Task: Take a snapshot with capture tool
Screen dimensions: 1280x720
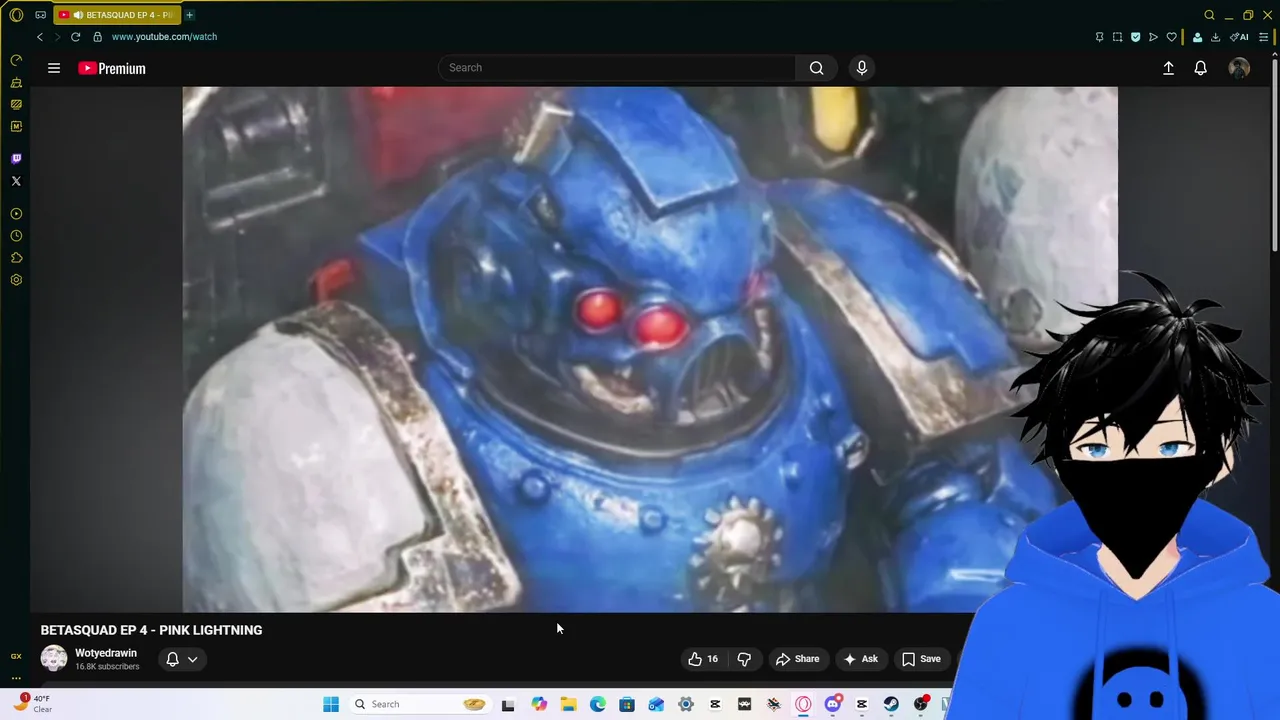Action: click(x=1117, y=37)
